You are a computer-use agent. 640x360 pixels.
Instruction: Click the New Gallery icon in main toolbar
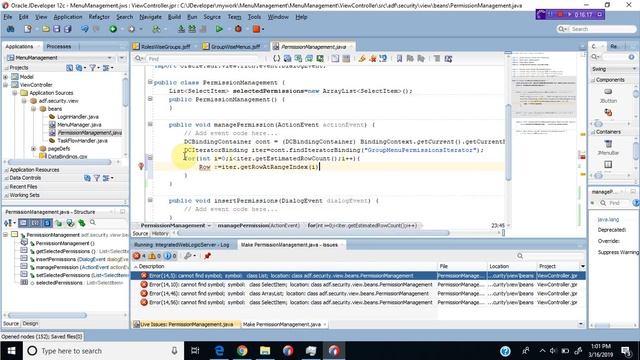(28, 29)
